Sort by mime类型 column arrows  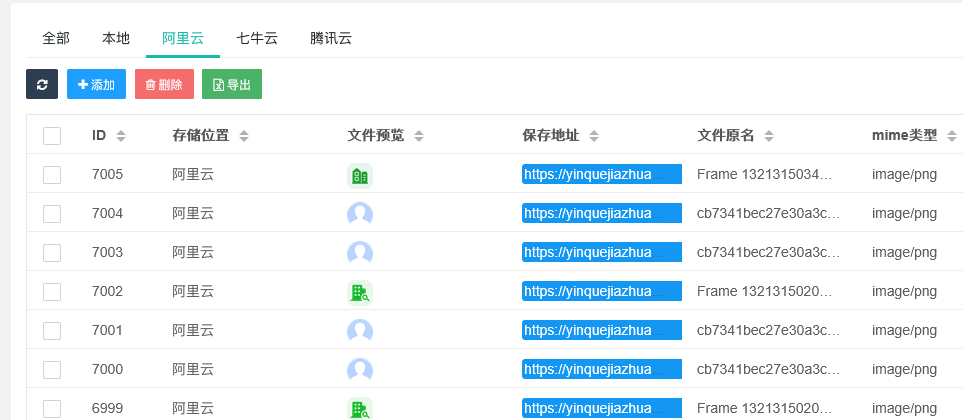[x=951, y=136]
